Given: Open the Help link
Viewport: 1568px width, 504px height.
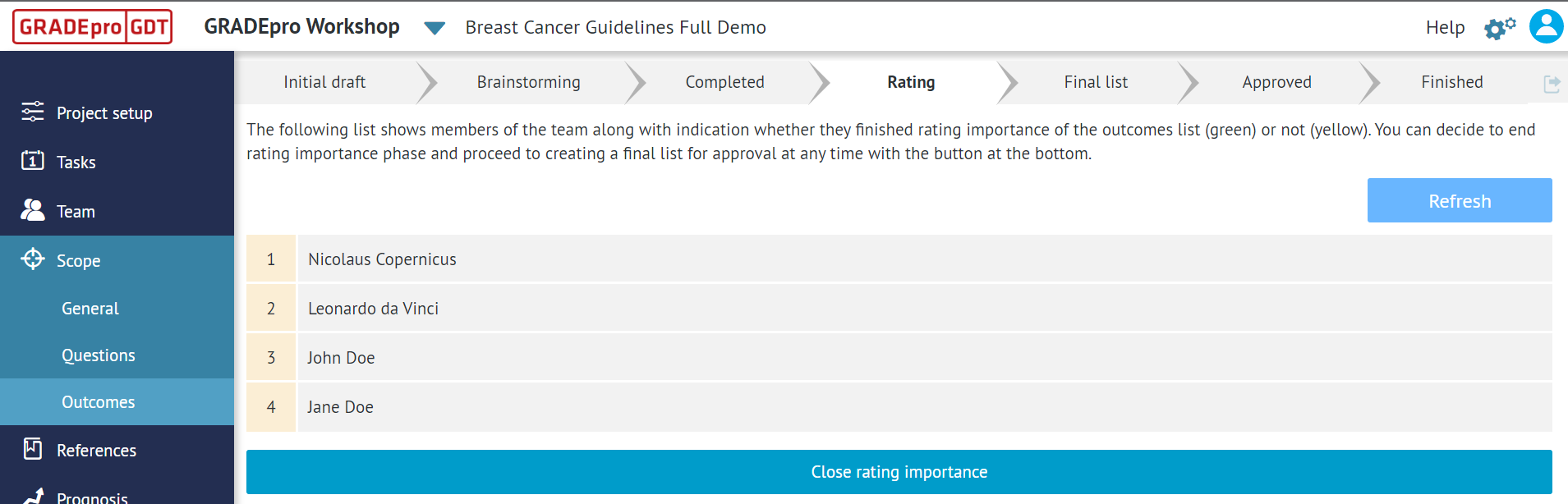Looking at the screenshot, I should click(1445, 27).
